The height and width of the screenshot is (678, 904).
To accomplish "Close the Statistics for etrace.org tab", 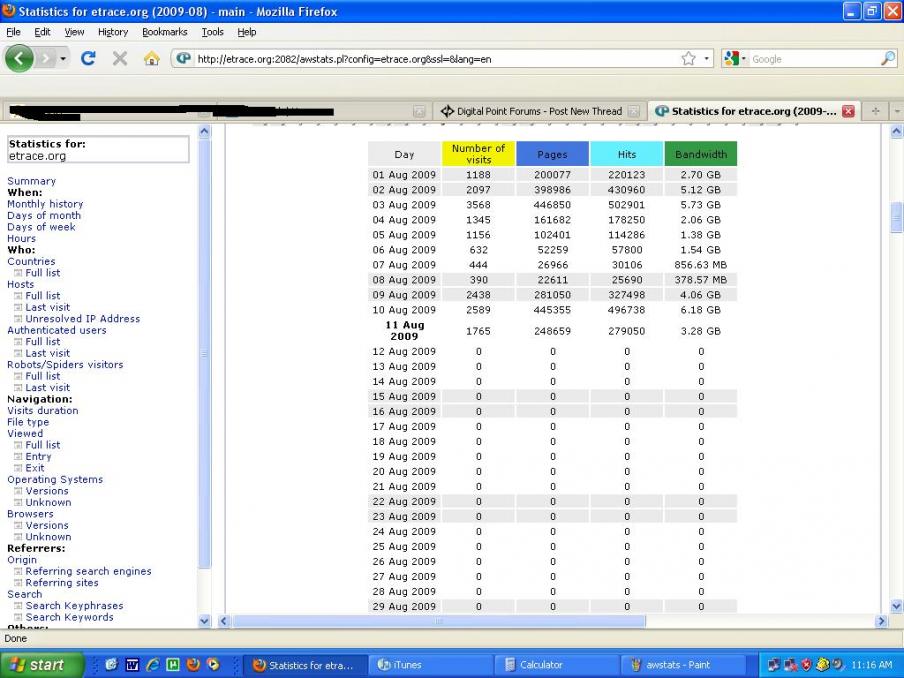I will pyautogui.click(x=848, y=111).
